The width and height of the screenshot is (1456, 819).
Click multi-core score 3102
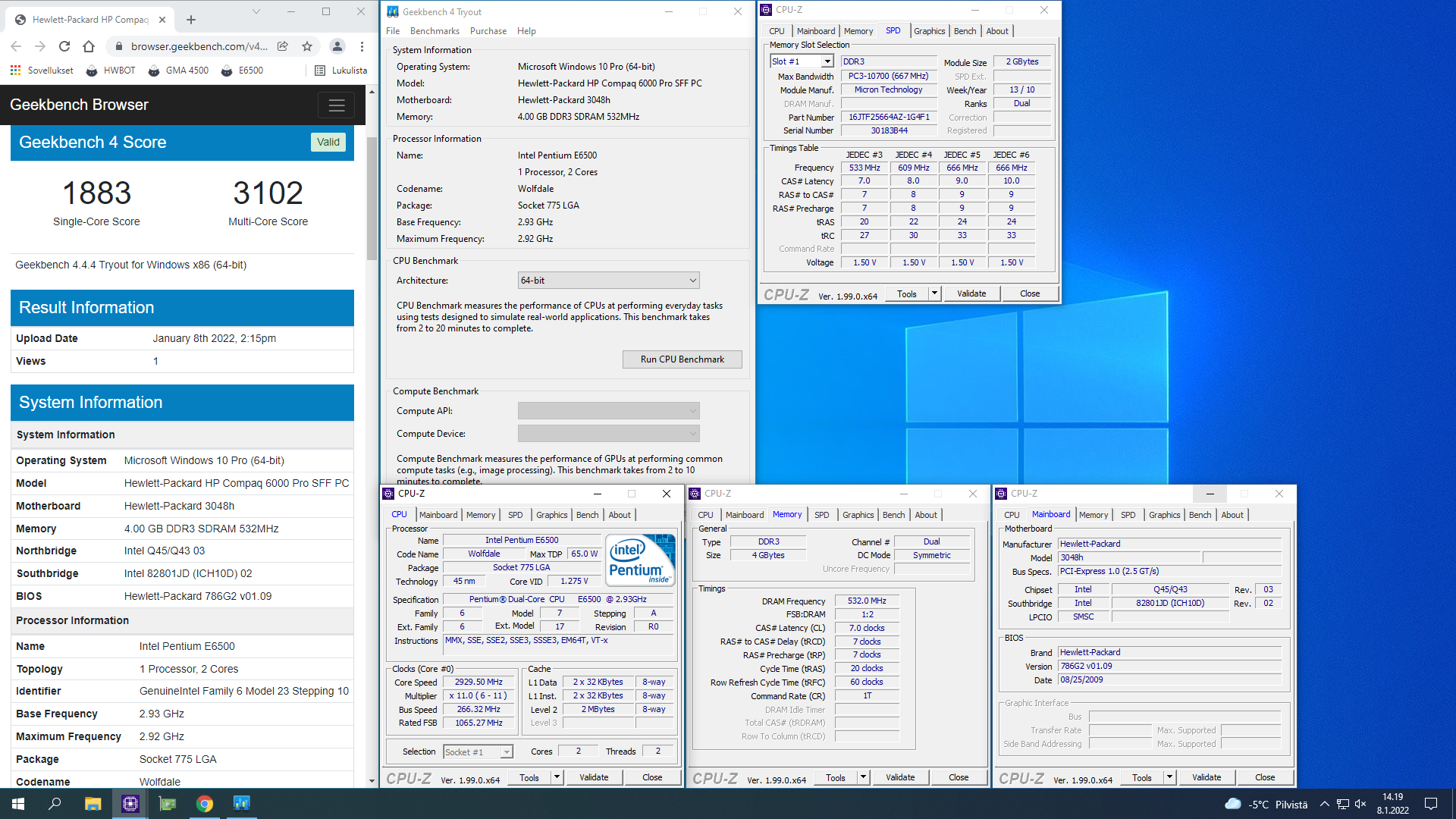coord(268,193)
